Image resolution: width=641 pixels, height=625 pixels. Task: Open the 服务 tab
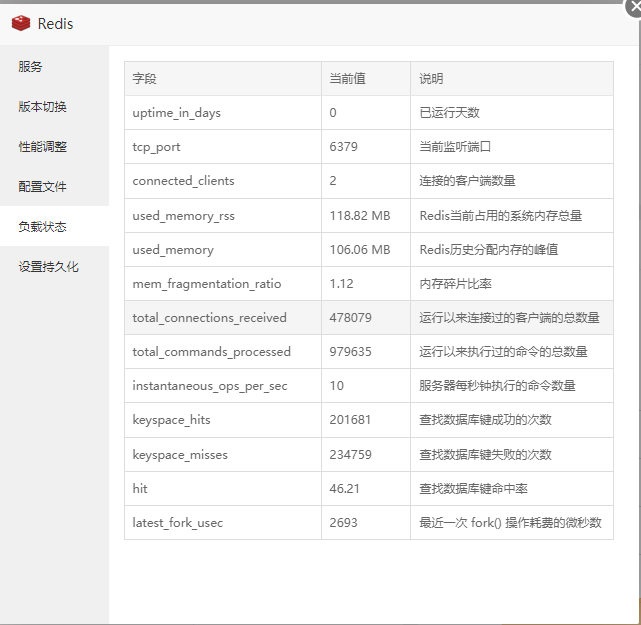tap(54, 66)
